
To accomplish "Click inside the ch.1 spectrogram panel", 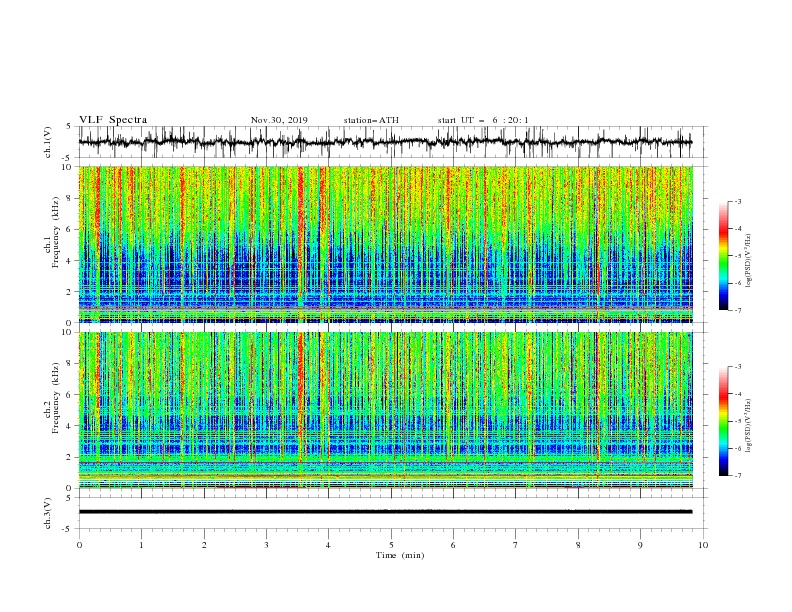I will [x=385, y=244].
